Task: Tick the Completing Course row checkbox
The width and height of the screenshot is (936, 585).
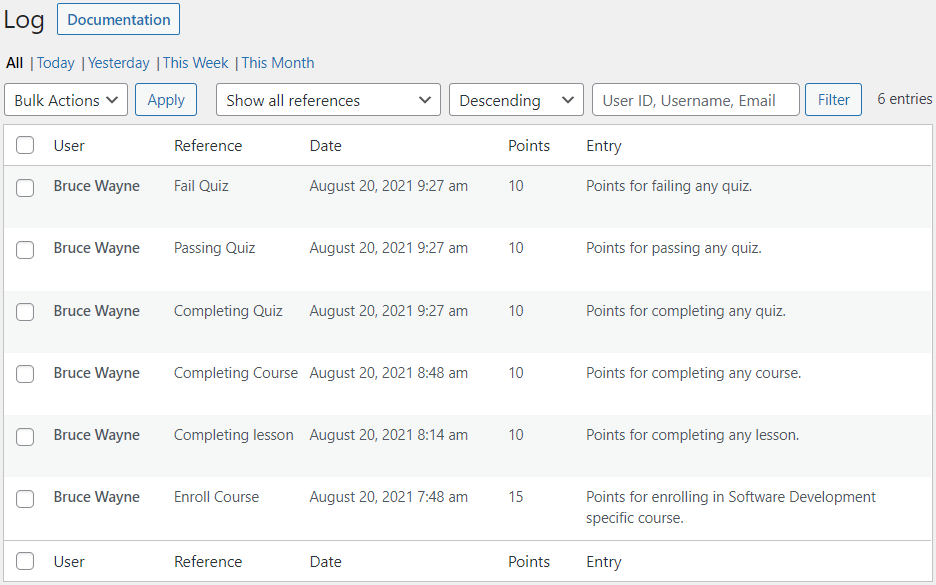Action: click(x=25, y=374)
